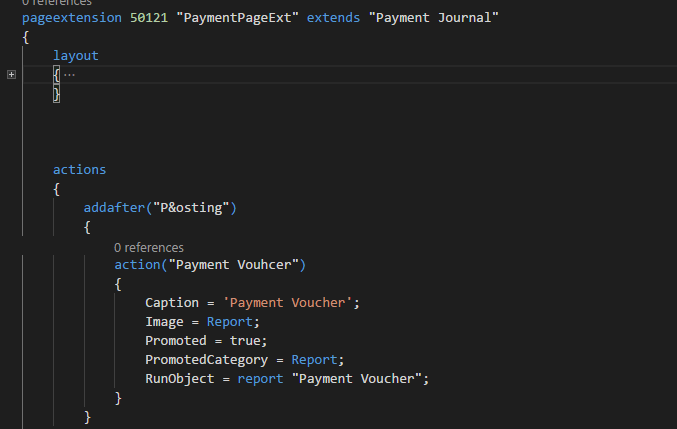Viewport: 677px width, 429px height.
Task: Click the RunObject property name
Action: pyautogui.click(x=179, y=379)
